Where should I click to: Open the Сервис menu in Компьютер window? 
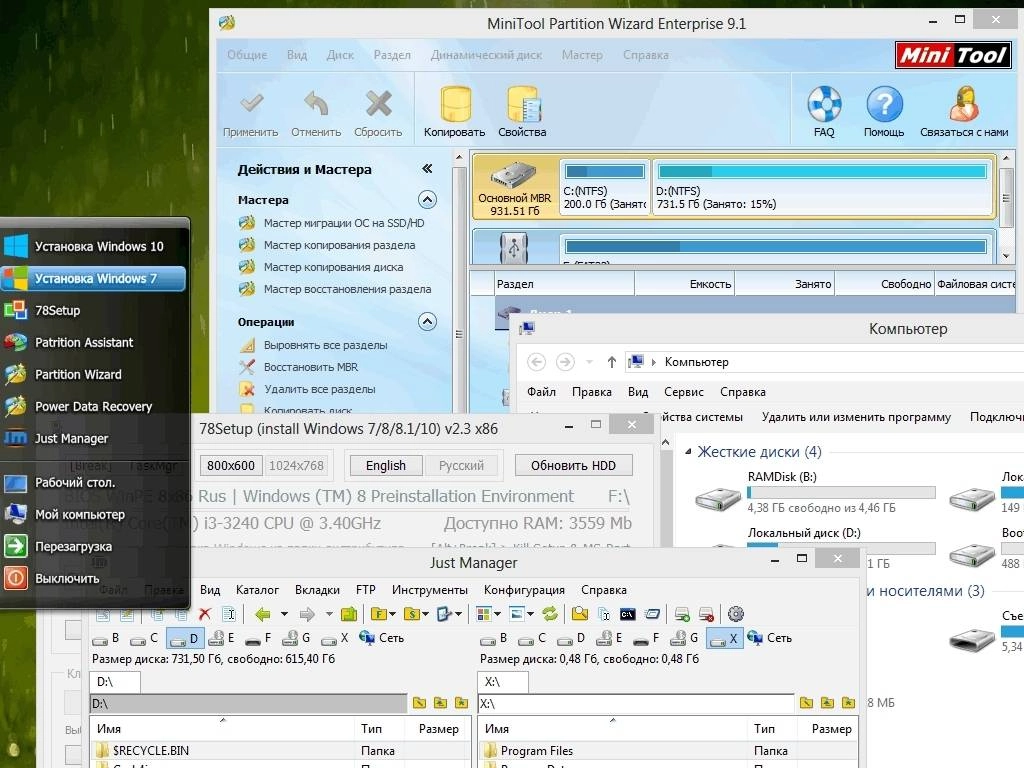[x=684, y=392]
